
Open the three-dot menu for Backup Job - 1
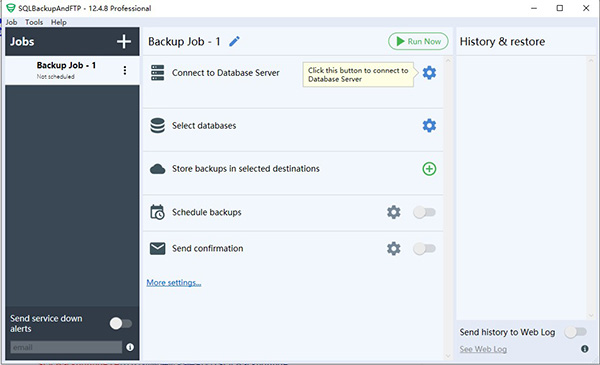point(125,70)
